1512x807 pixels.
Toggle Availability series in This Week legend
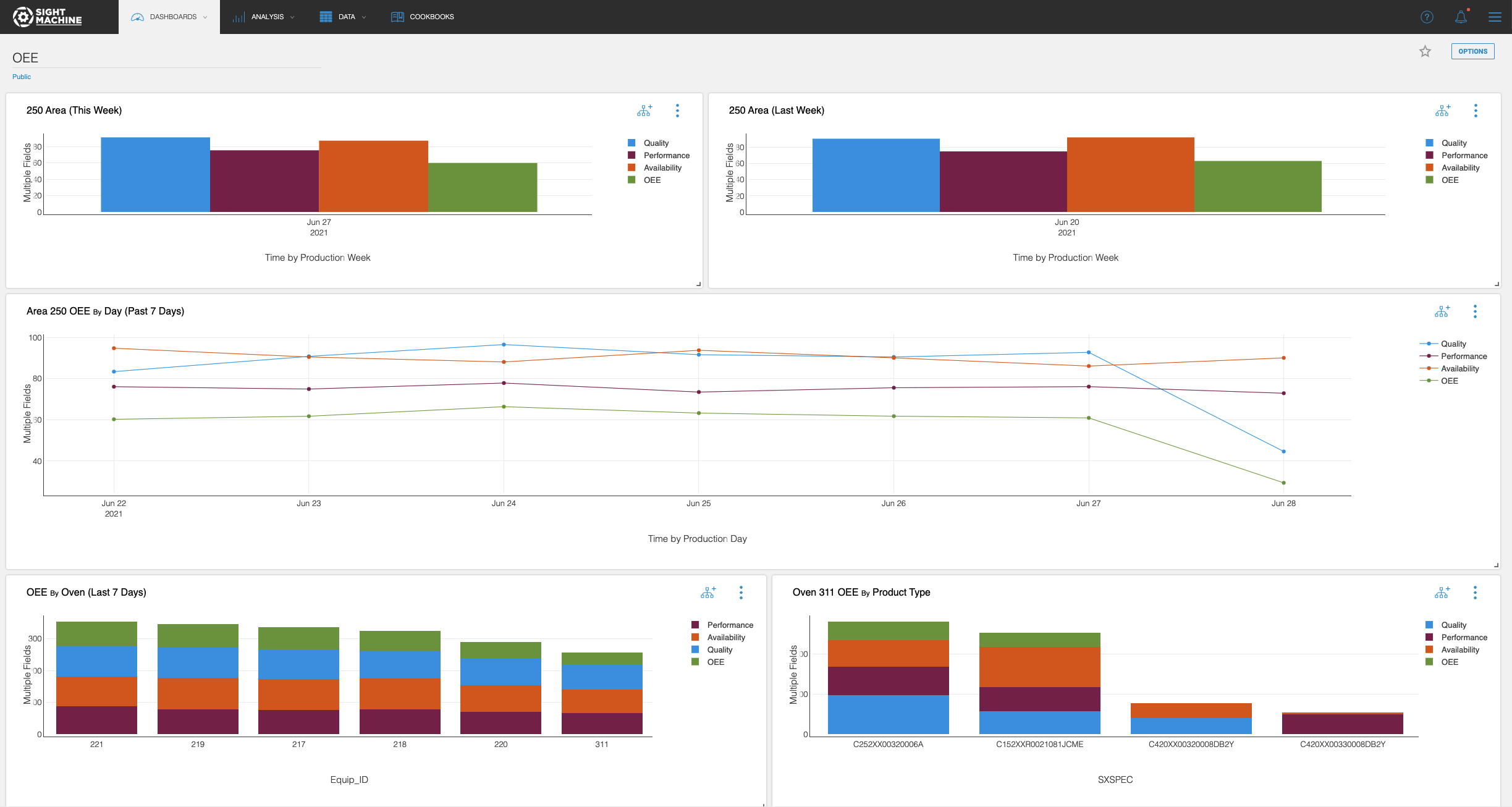654,167
